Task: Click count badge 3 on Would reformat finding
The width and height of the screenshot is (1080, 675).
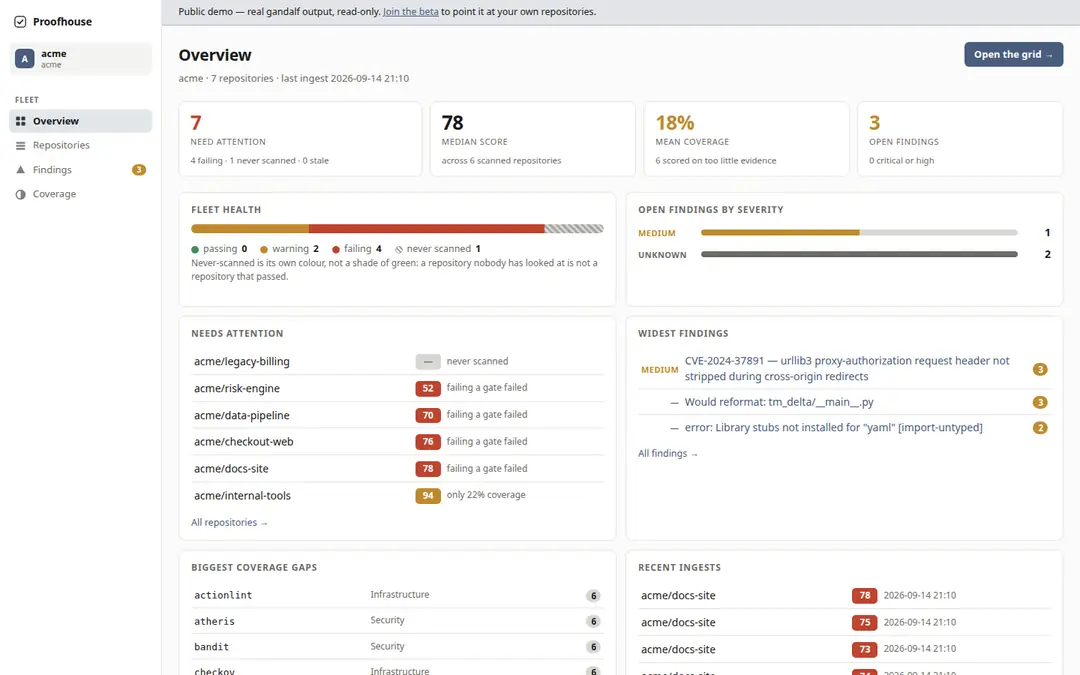Action: click(x=1040, y=402)
